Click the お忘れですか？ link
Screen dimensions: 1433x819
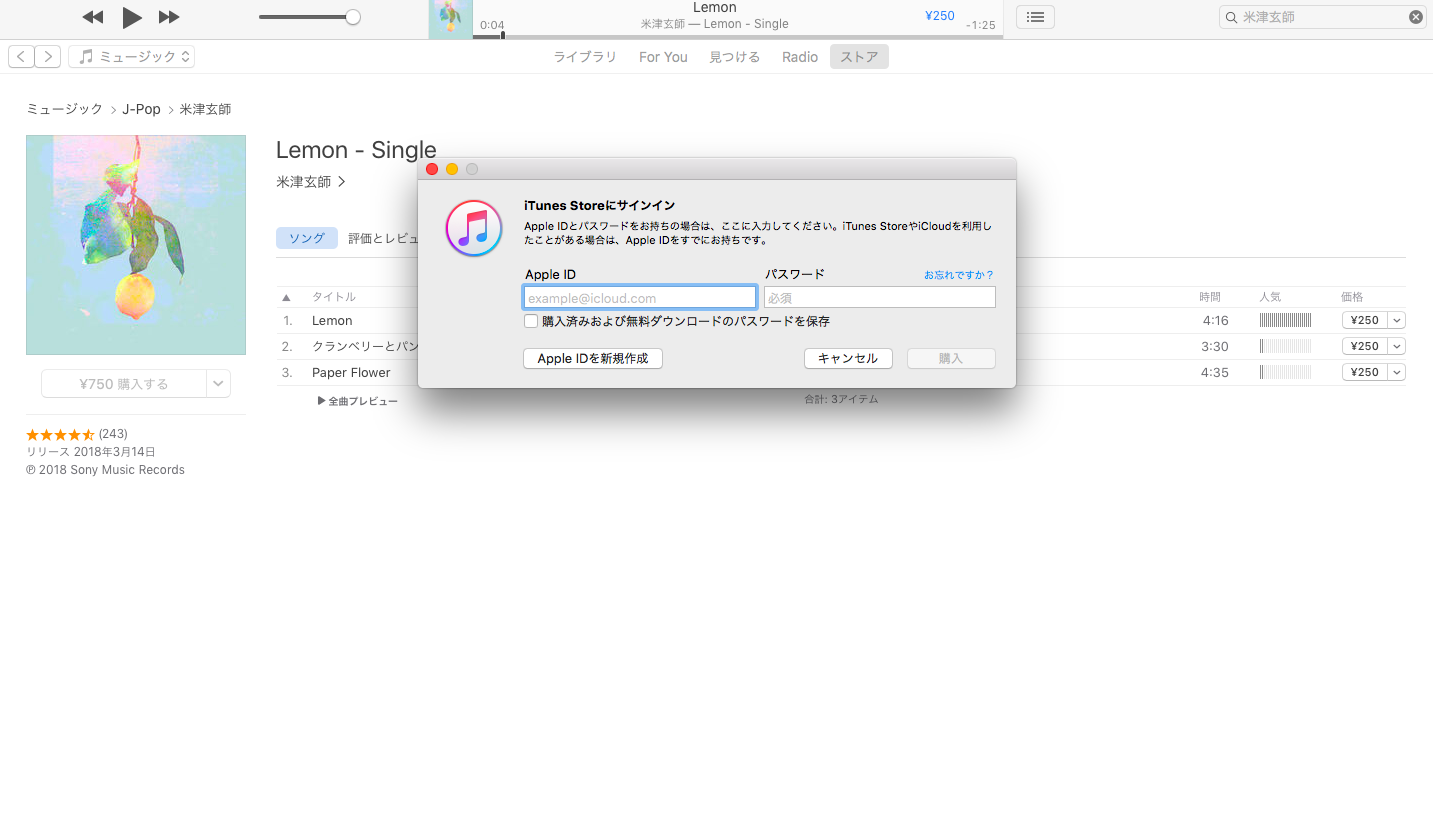(958, 275)
